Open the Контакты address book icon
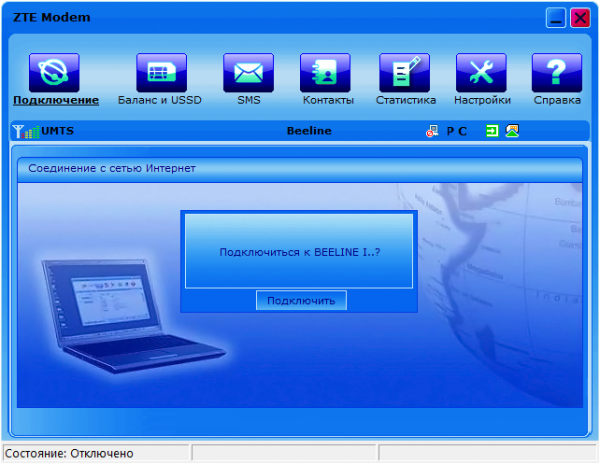Screen dimensions: 600x464 (325, 73)
